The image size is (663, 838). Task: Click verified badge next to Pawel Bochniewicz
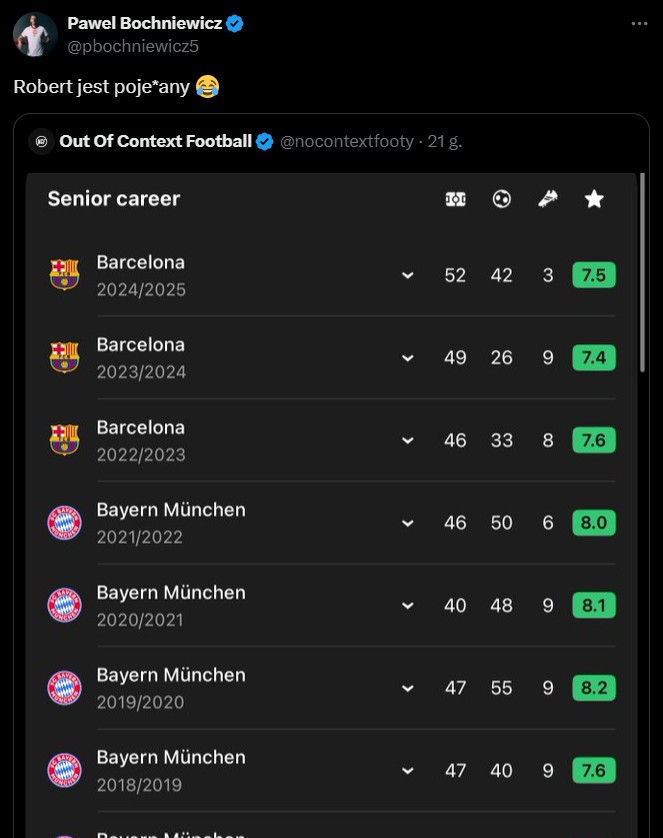tap(235, 24)
